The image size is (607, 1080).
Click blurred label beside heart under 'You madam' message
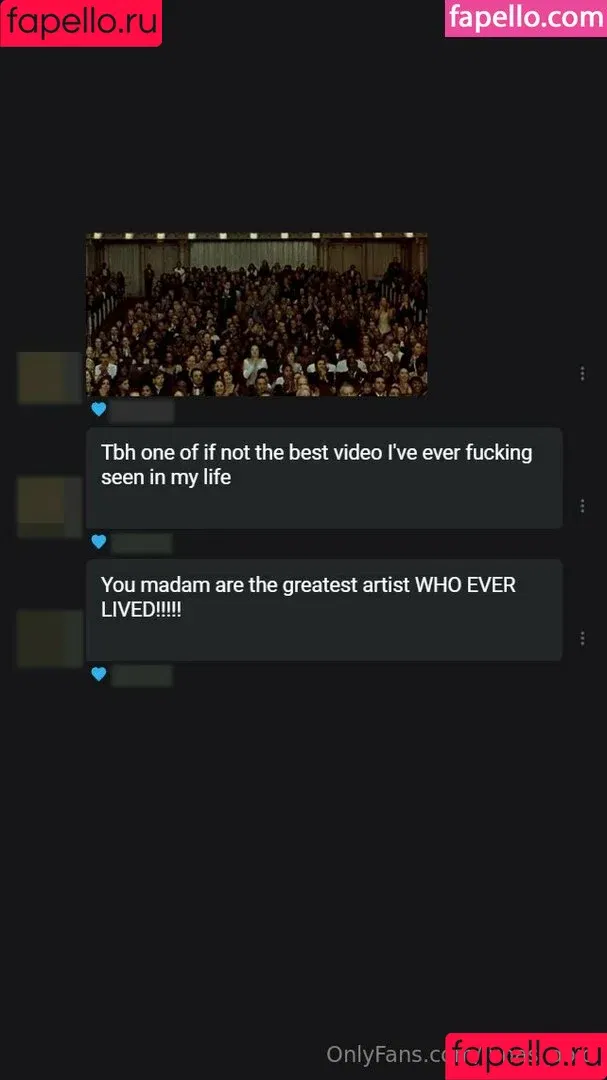[x=141, y=675]
